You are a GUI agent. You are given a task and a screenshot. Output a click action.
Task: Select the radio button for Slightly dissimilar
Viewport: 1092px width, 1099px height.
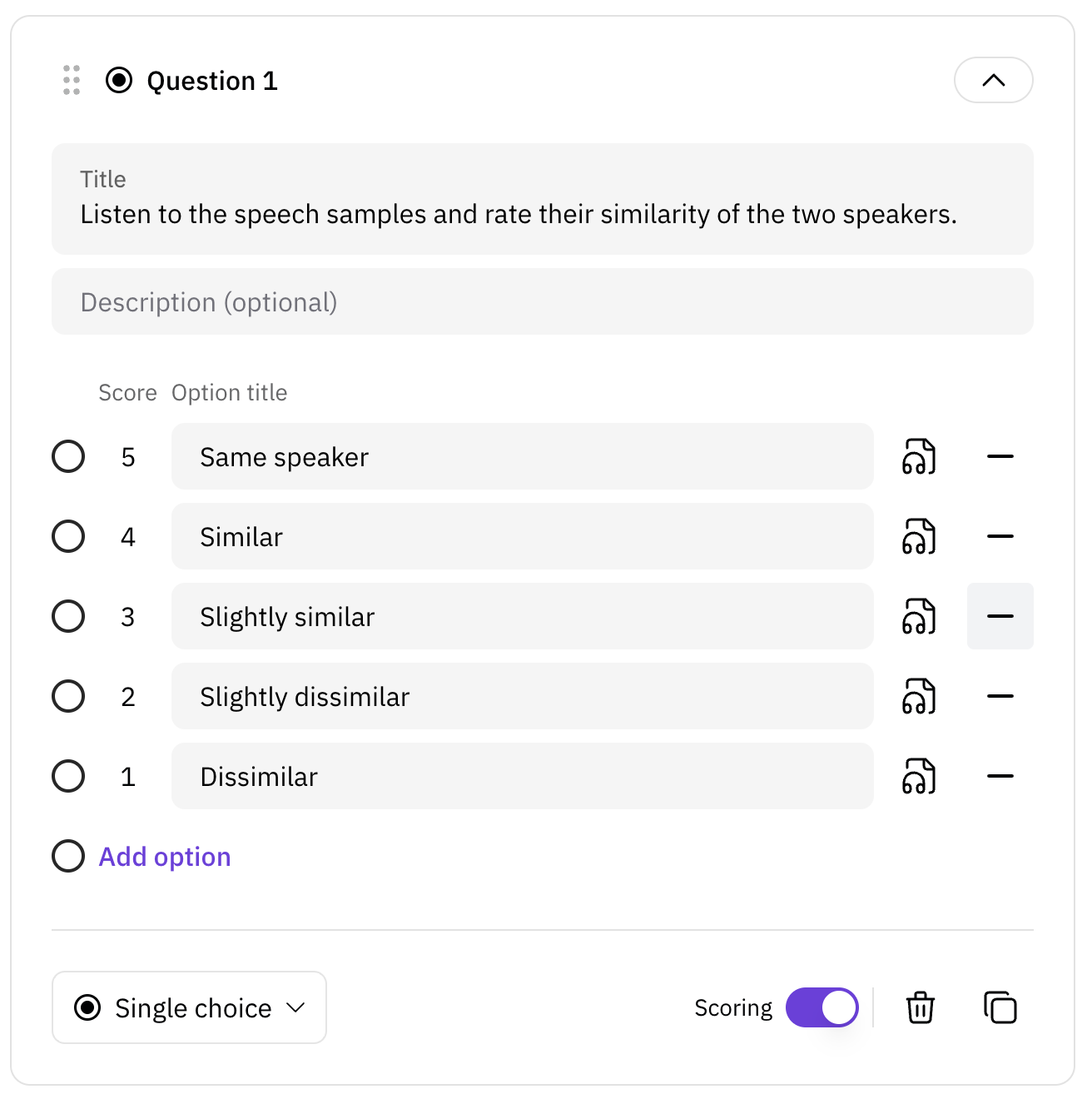click(x=68, y=696)
